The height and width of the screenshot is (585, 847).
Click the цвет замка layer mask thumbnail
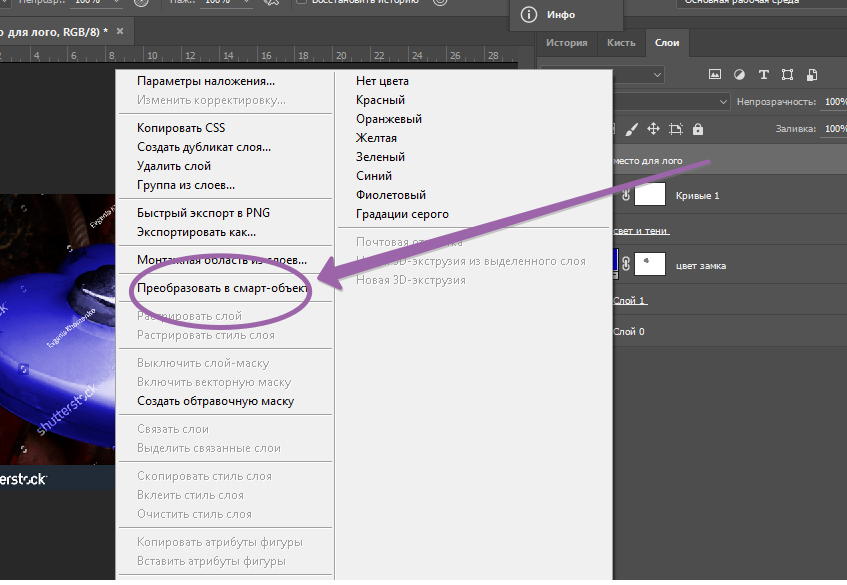click(649, 264)
